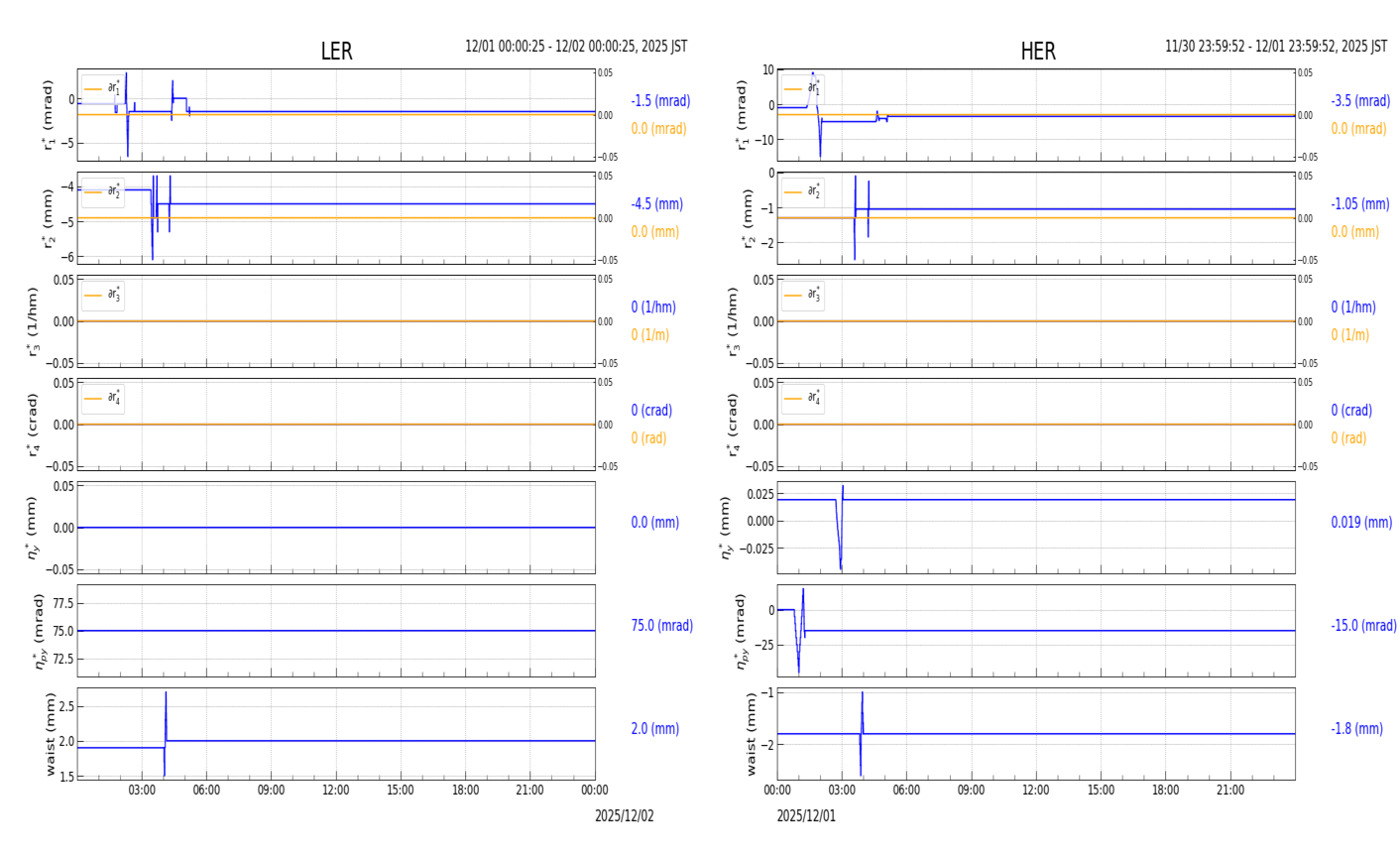Click the LER waist (mm) axis label
1400x857 pixels.
coord(50,734)
